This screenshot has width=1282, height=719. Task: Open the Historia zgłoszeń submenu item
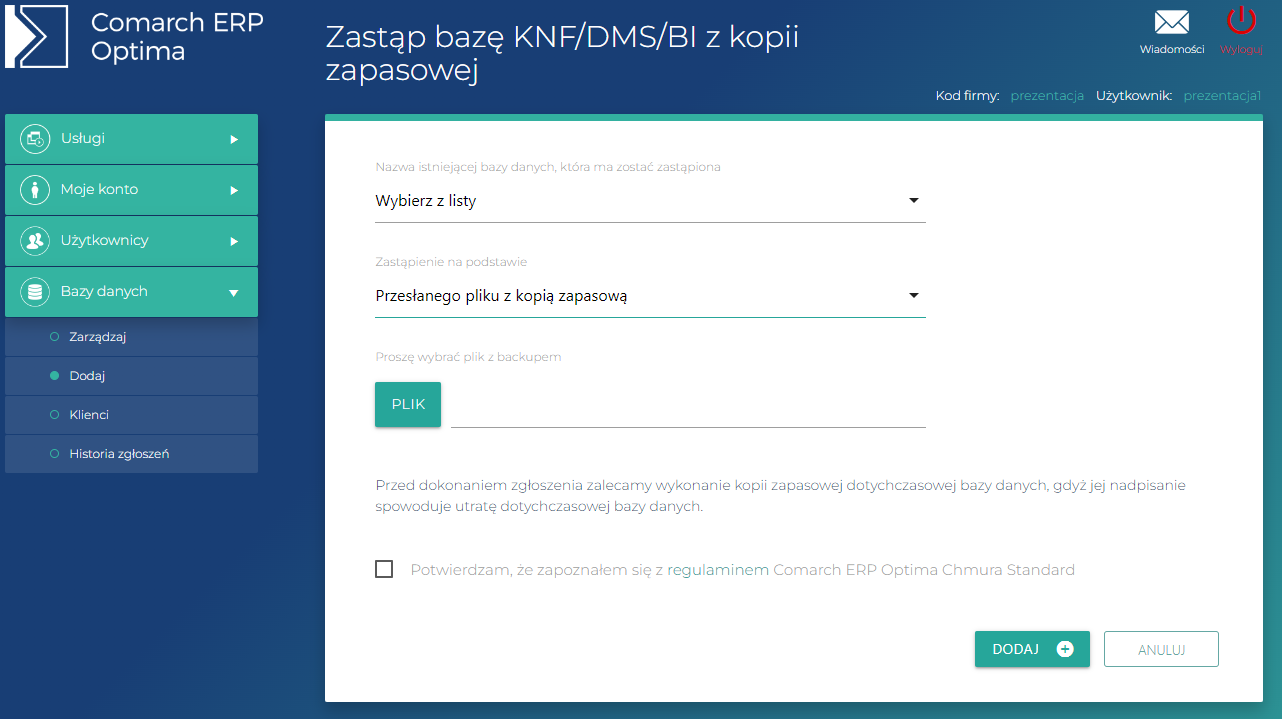pos(131,454)
